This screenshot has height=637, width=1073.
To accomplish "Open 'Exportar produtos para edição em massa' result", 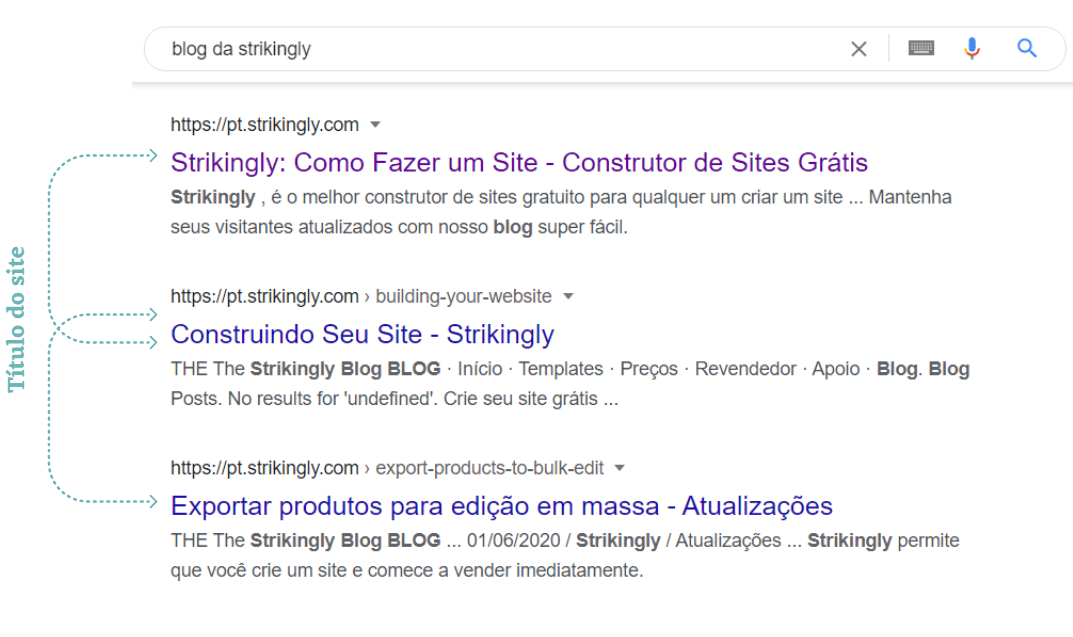I will tap(501, 506).
